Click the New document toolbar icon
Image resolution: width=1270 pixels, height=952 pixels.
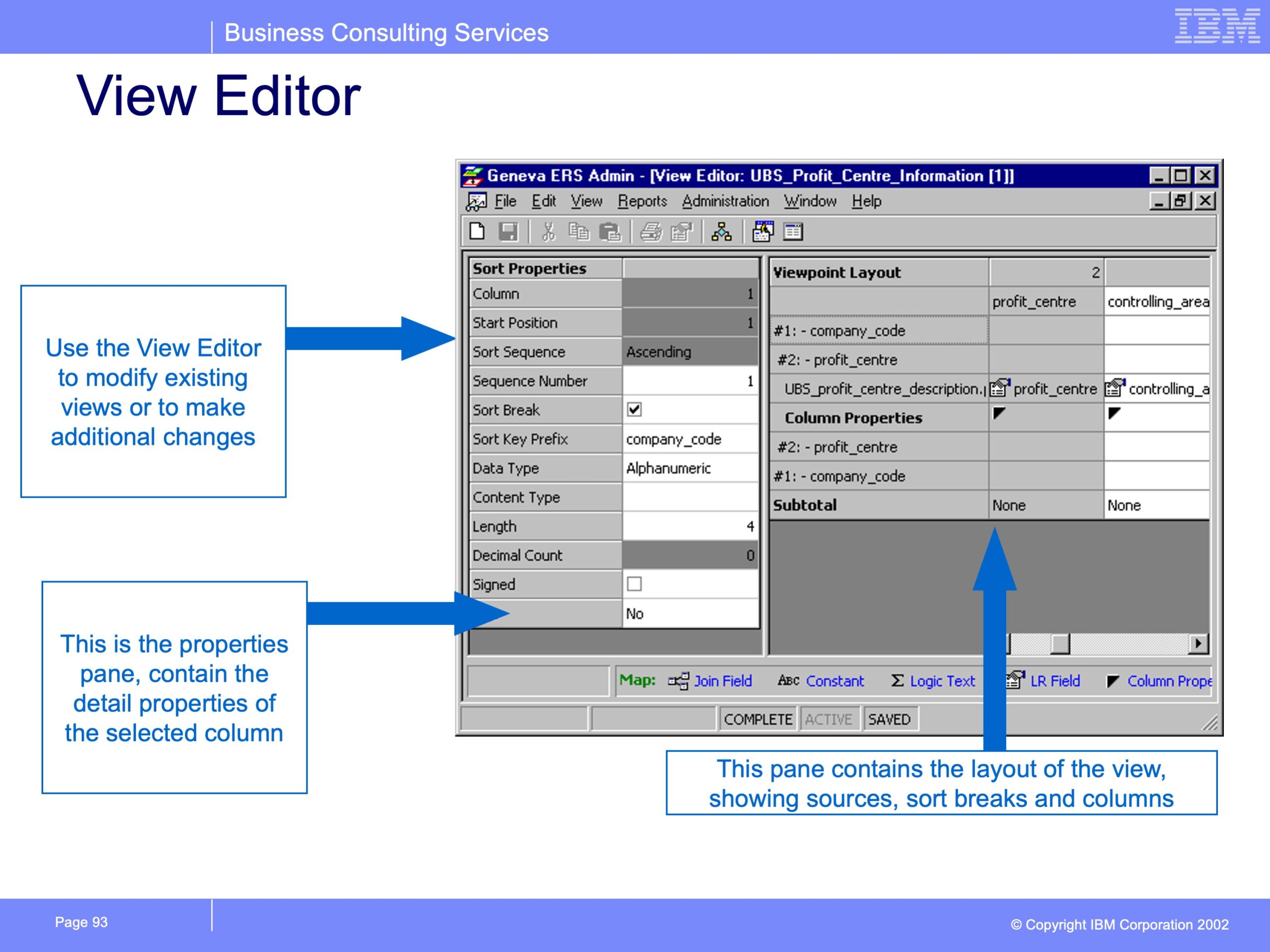click(x=477, y=232)
